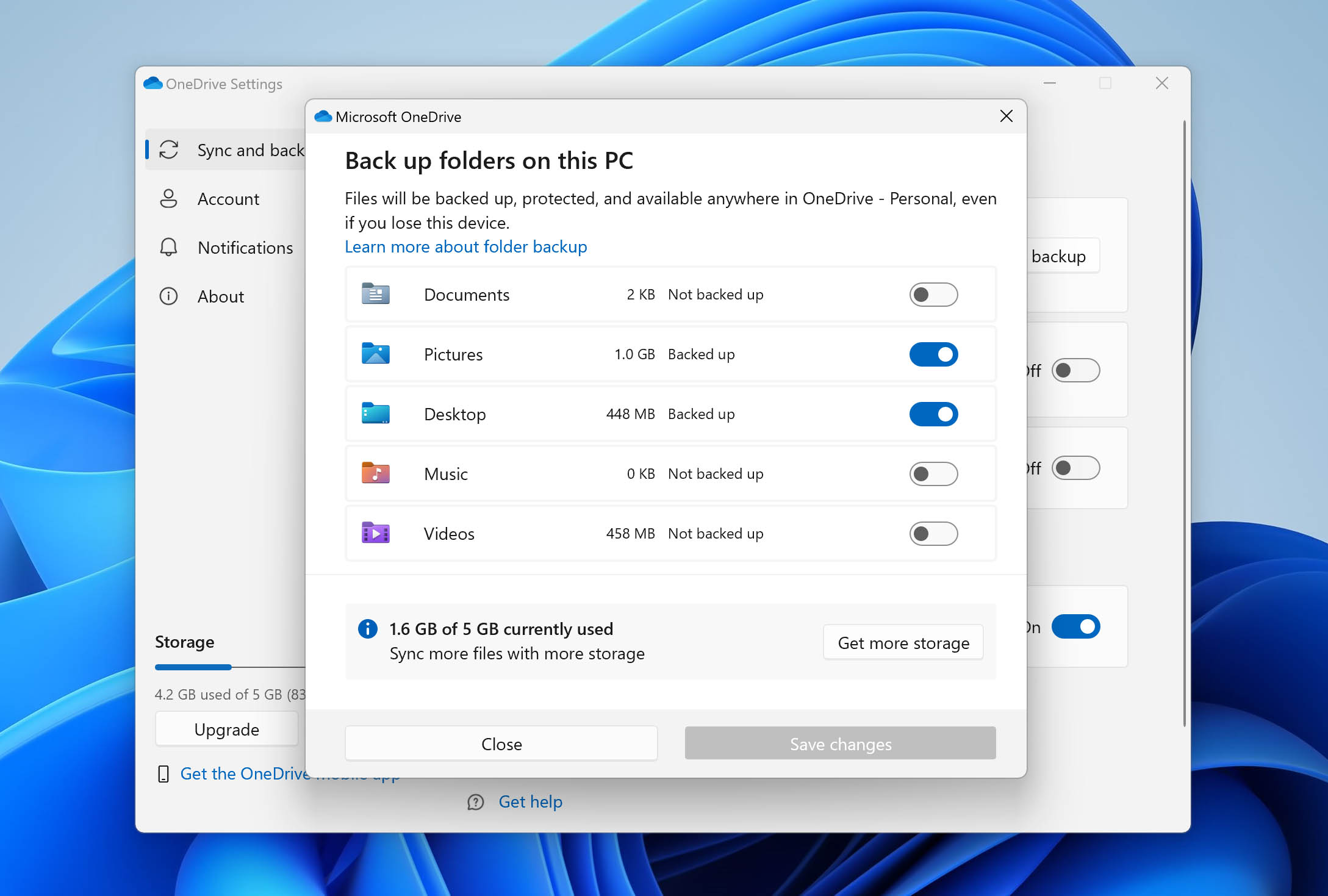Click the Pictures folder name
Image resolution: width=1328 pixels, height=896 pixels.
coord(453,354)
